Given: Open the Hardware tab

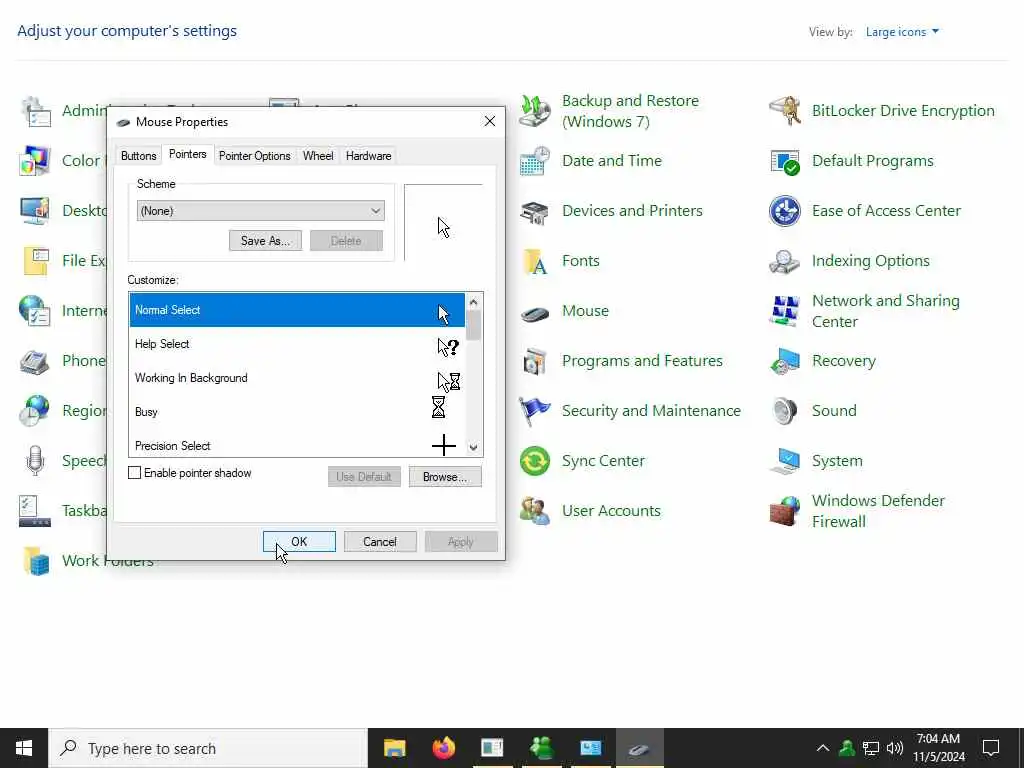Looking at the screenshot, I should click(x=368, y=156).
